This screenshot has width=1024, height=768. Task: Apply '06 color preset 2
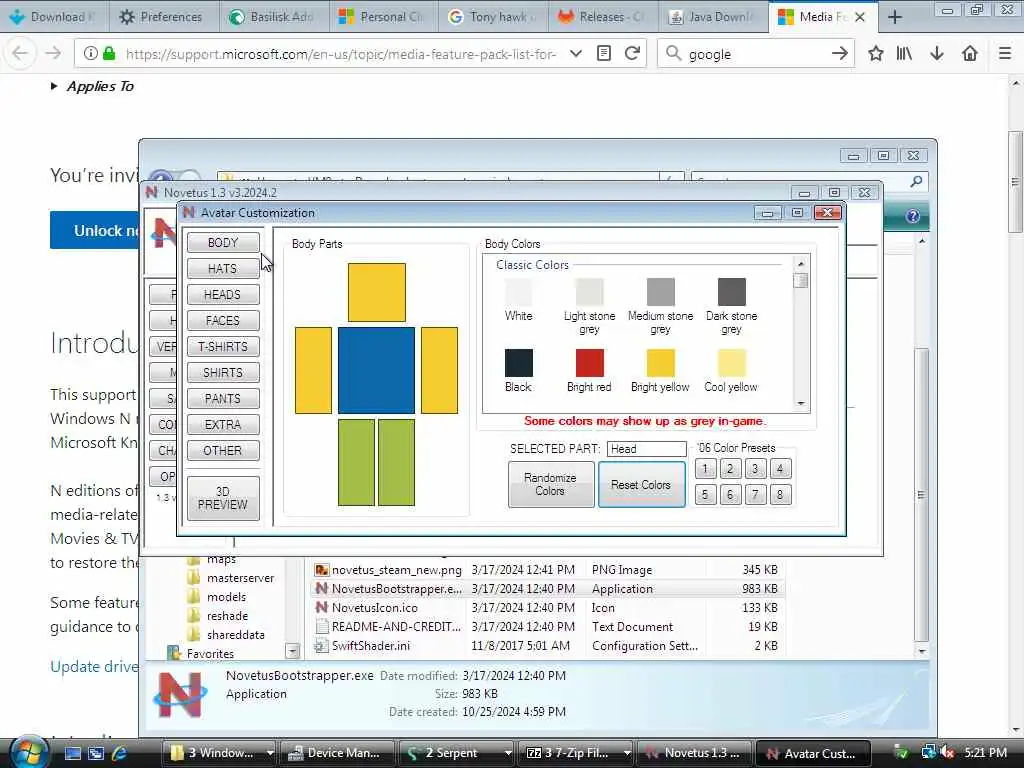tap(730, 468)
